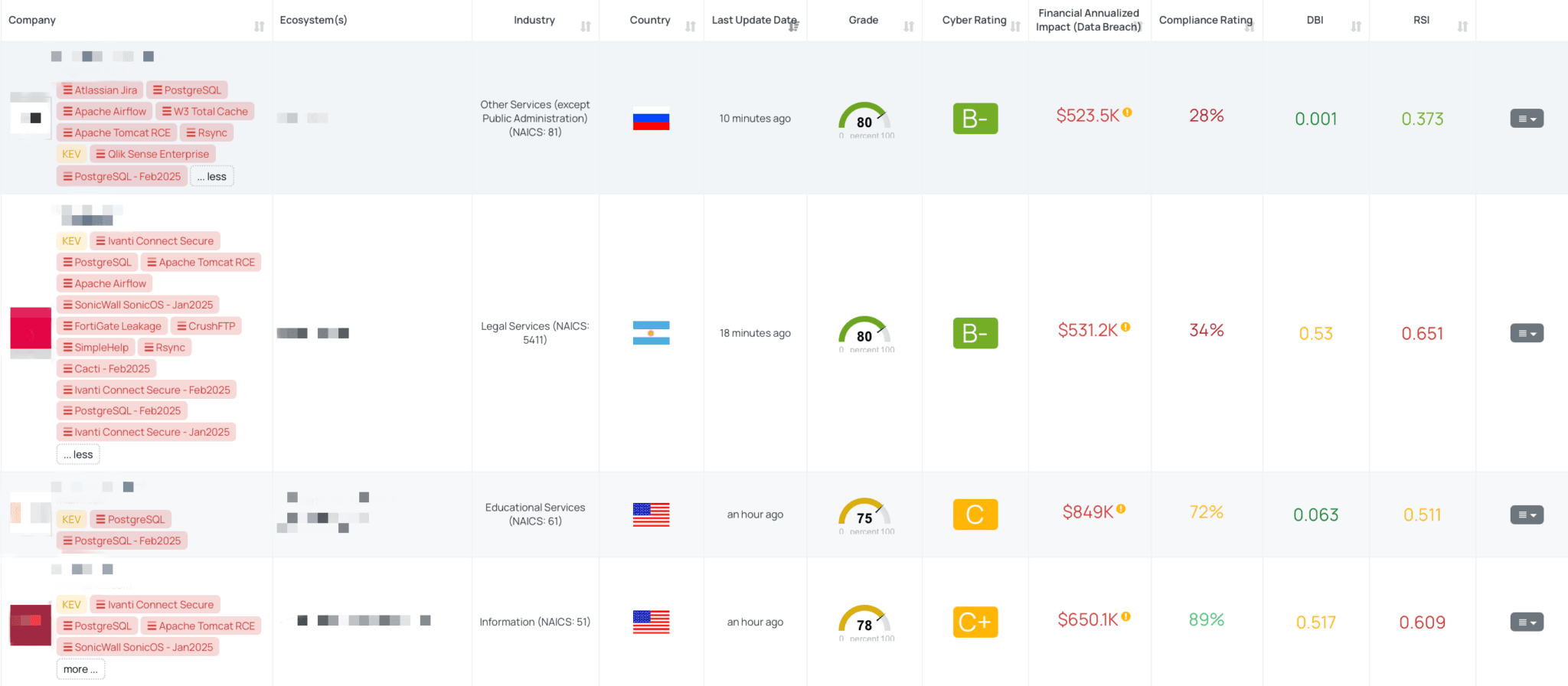This screenshot has width=1568, height=686.
Task: Click the C+ cyber rating badge
Action: pyautogui.click(x=975, y=622)
